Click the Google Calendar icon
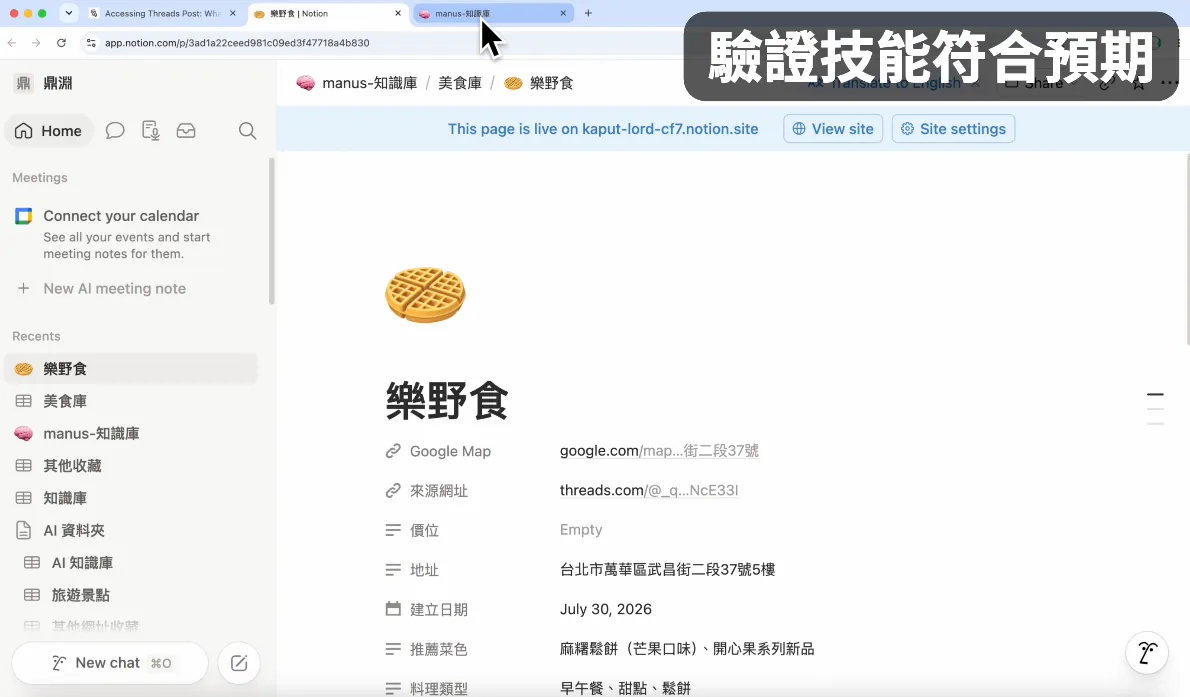This screenshot has width=1190, height=697. pos(24,216)
